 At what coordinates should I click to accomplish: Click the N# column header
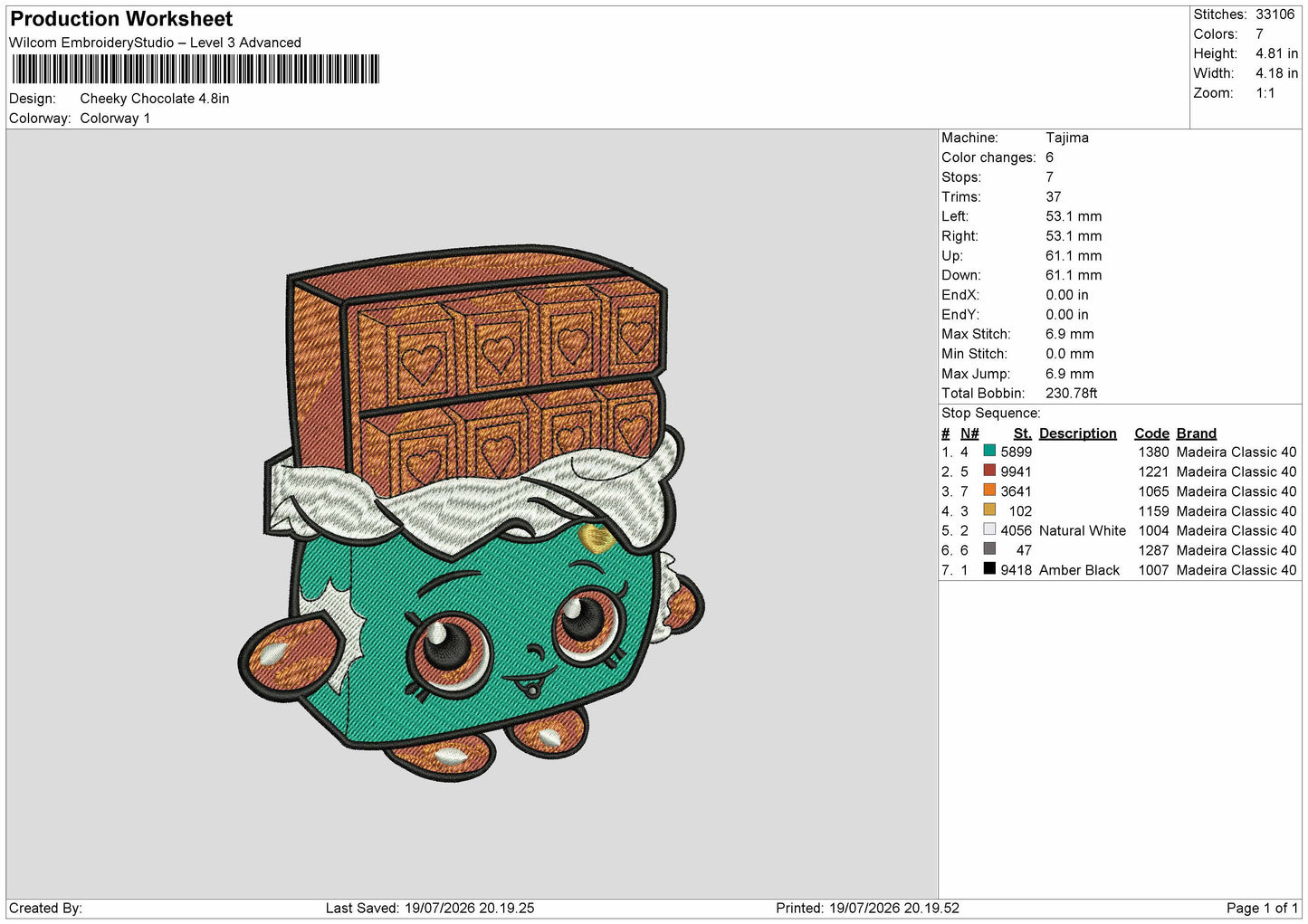pyautogui.click(x=969, y=433)
